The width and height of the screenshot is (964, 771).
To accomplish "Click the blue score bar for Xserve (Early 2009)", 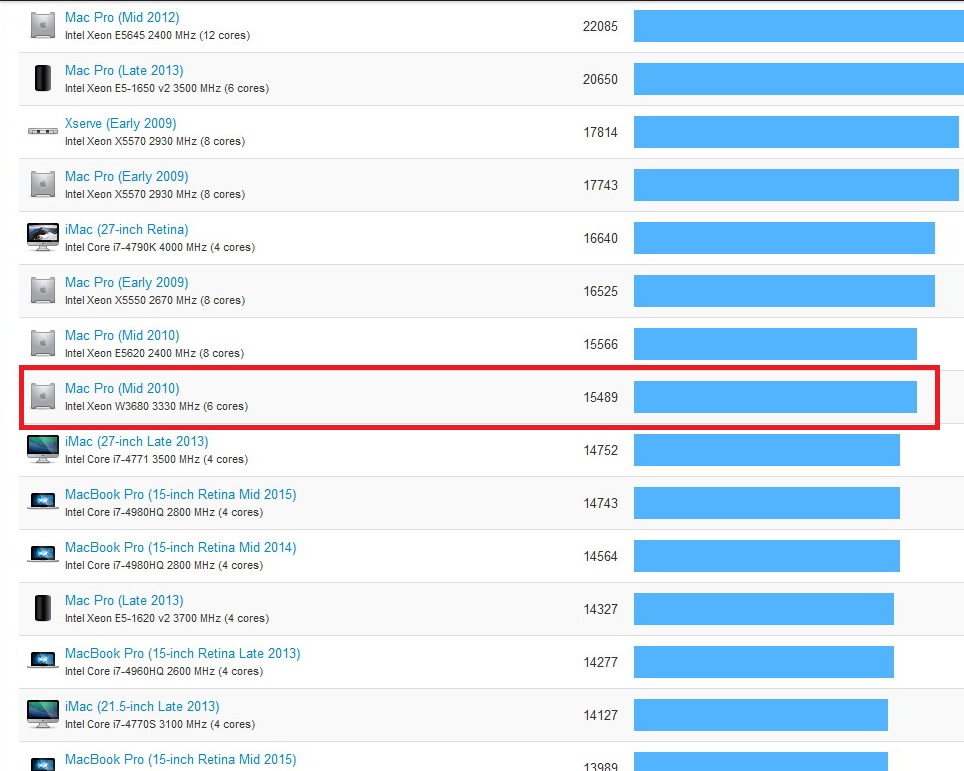I will 796,132.
